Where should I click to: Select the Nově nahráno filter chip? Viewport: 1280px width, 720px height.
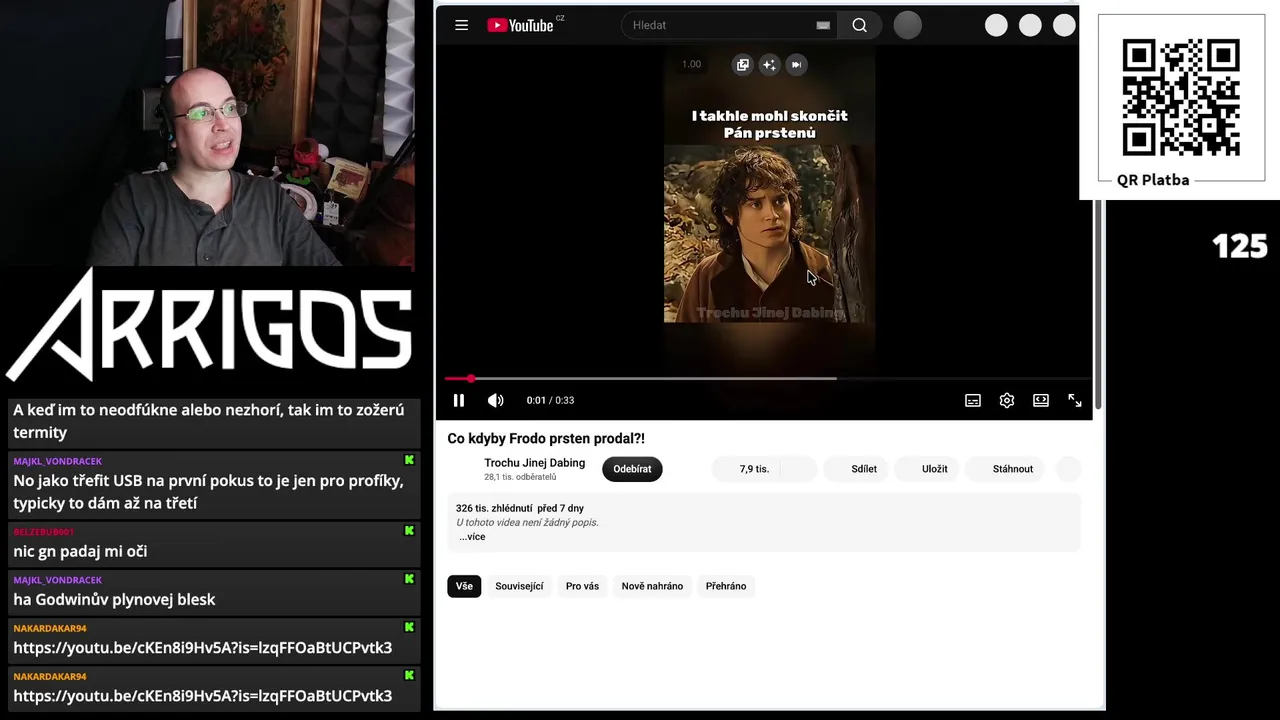click(652, 586)
